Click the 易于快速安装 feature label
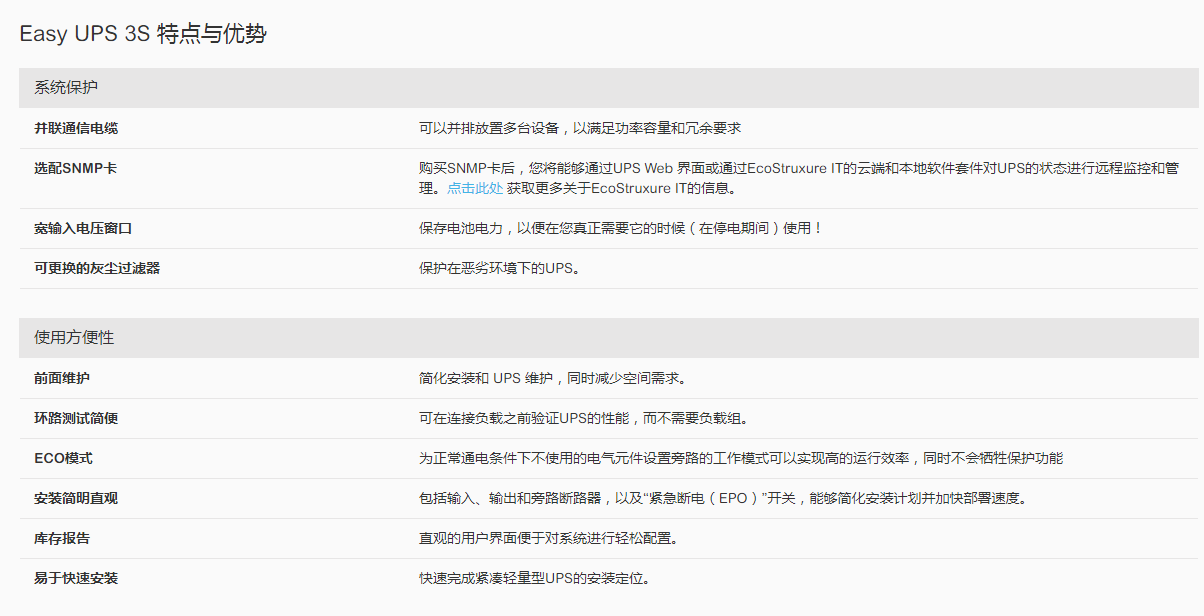 pos(76,578)
